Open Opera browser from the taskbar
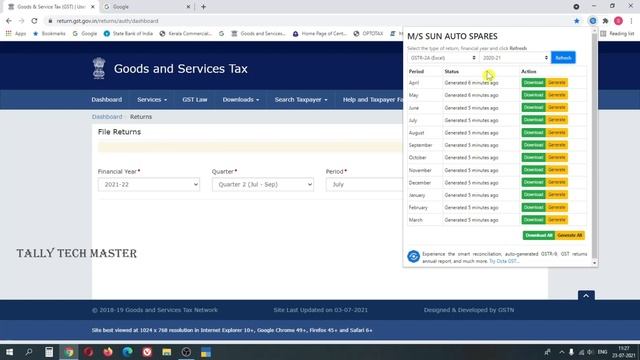Screen dimensions: 640x360 (x=88, y=352)
